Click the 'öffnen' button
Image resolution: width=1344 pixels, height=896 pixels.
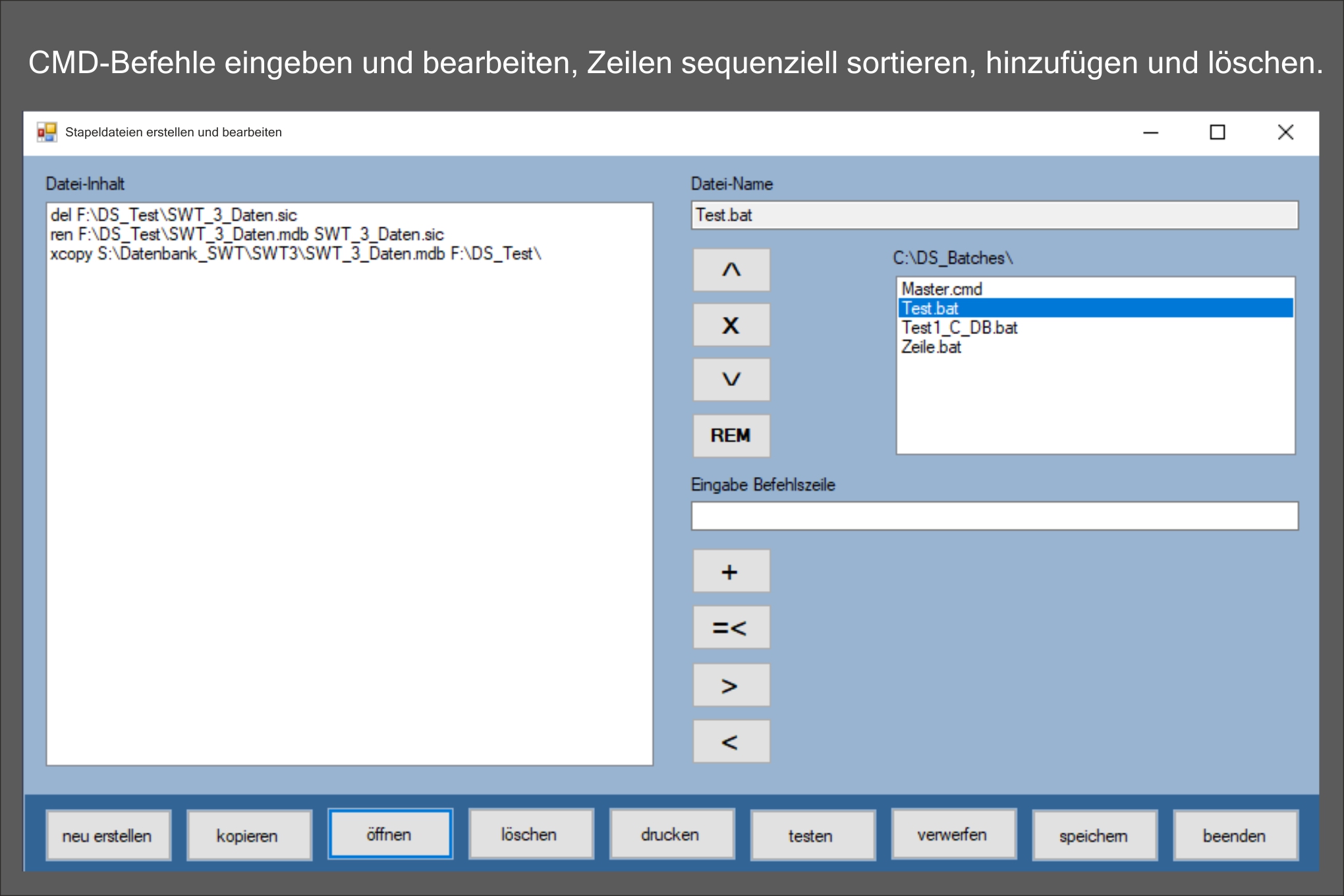point(390,834)
